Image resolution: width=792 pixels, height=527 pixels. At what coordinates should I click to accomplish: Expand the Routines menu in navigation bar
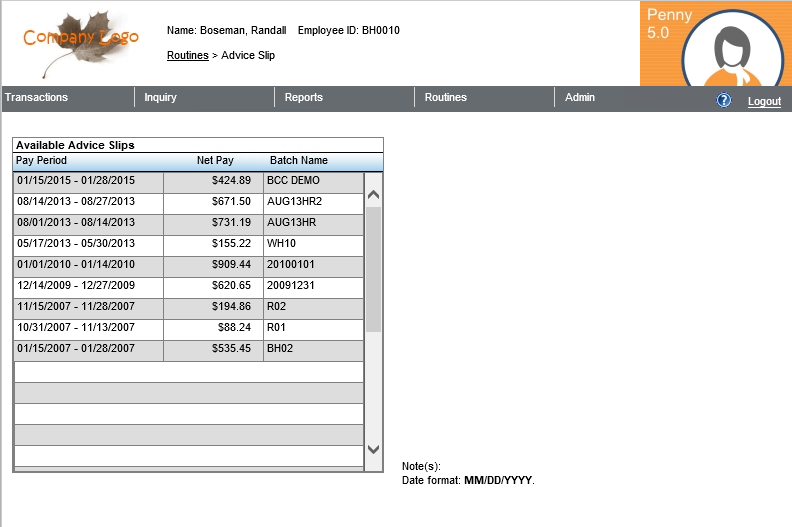point(445,98)
